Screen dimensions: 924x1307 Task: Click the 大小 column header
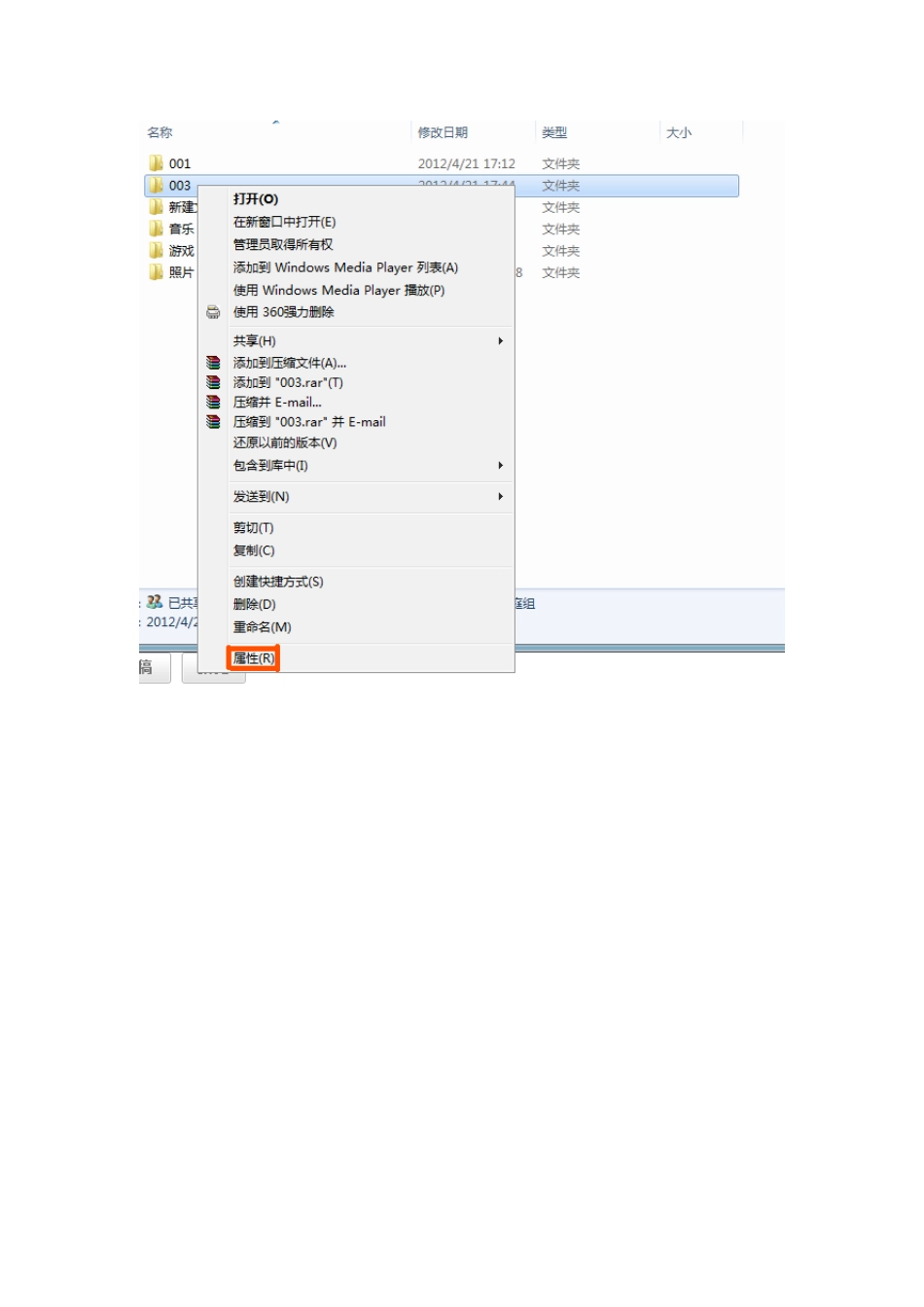tap(679, 132)
